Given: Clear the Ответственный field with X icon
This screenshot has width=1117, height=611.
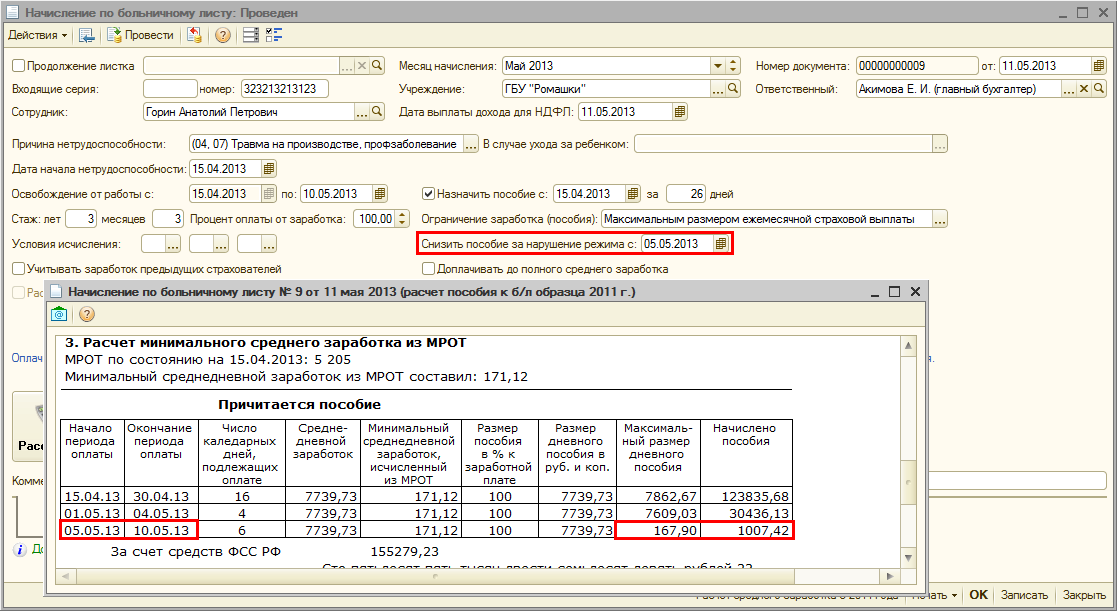Looking at the screenshot, I should (1083, 89).
